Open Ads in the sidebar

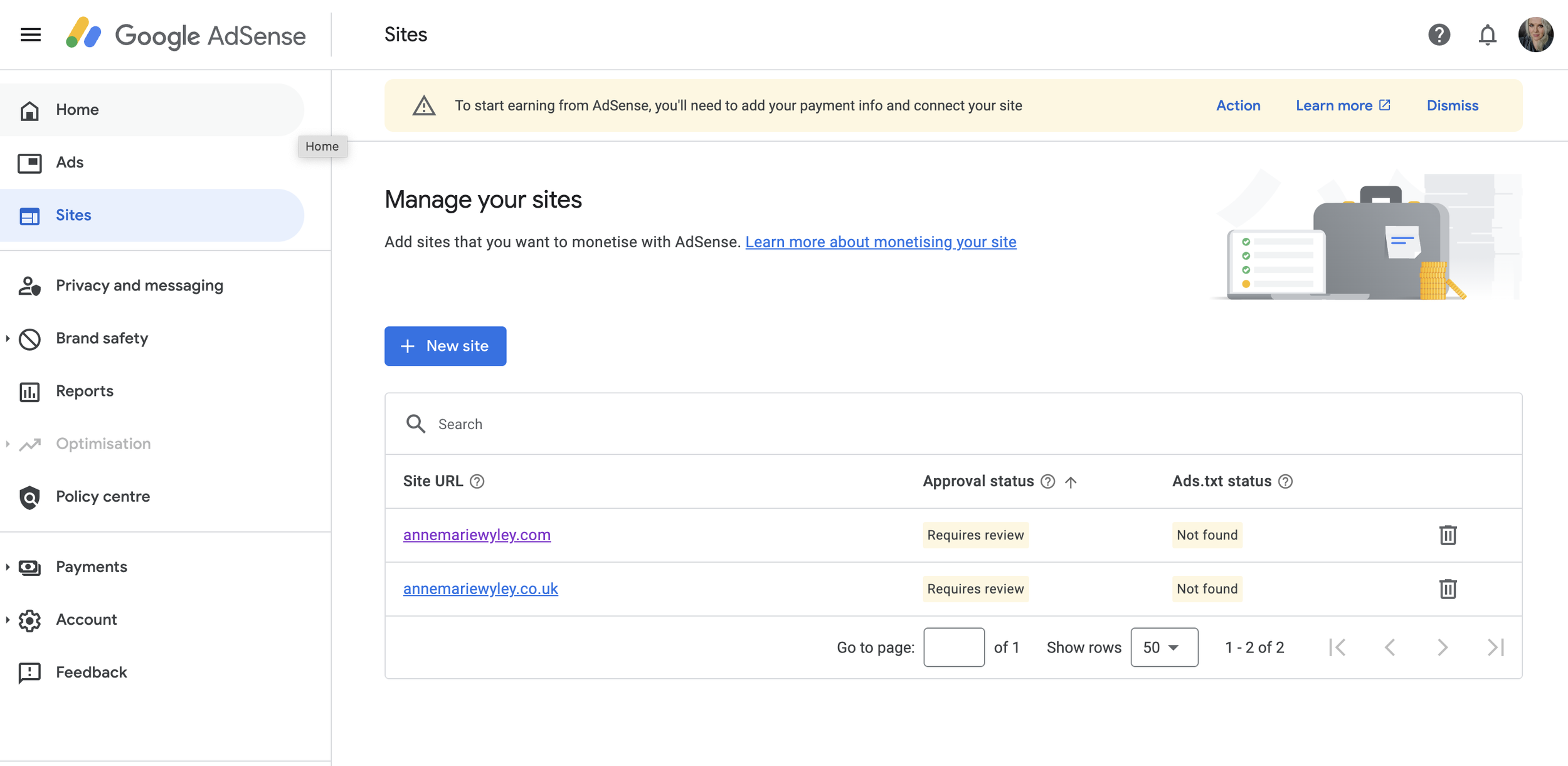click(152, 162)
